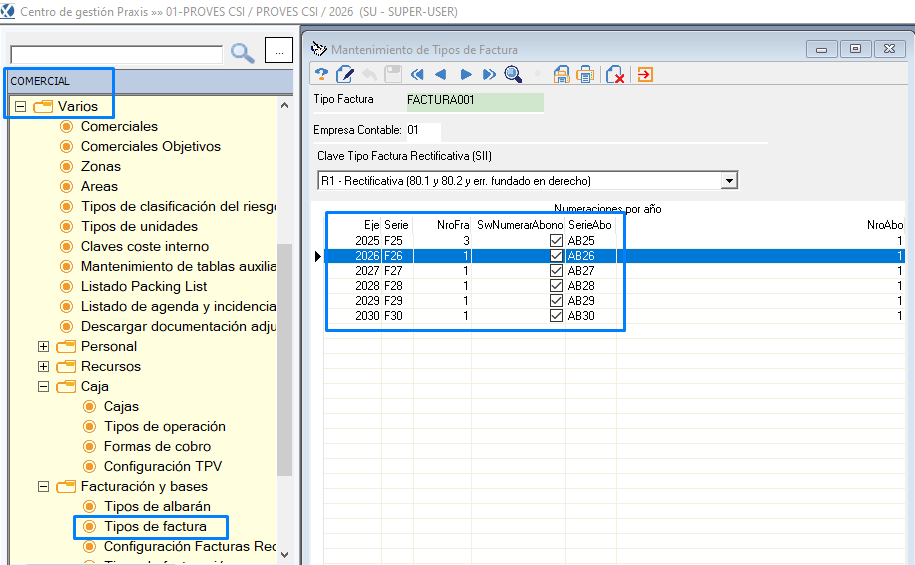This screenshot has height=565, width=915.
Task: Toggle SwNumerarAbono checkbox for 2026
Action: [x=556, y=256]
